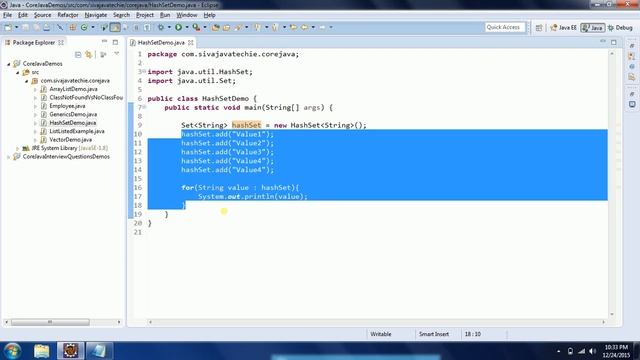This screenshot has width=640, height=360.
Task: Click the highlighted hashSet variable on line 9
Action: (x=246, y=125)
